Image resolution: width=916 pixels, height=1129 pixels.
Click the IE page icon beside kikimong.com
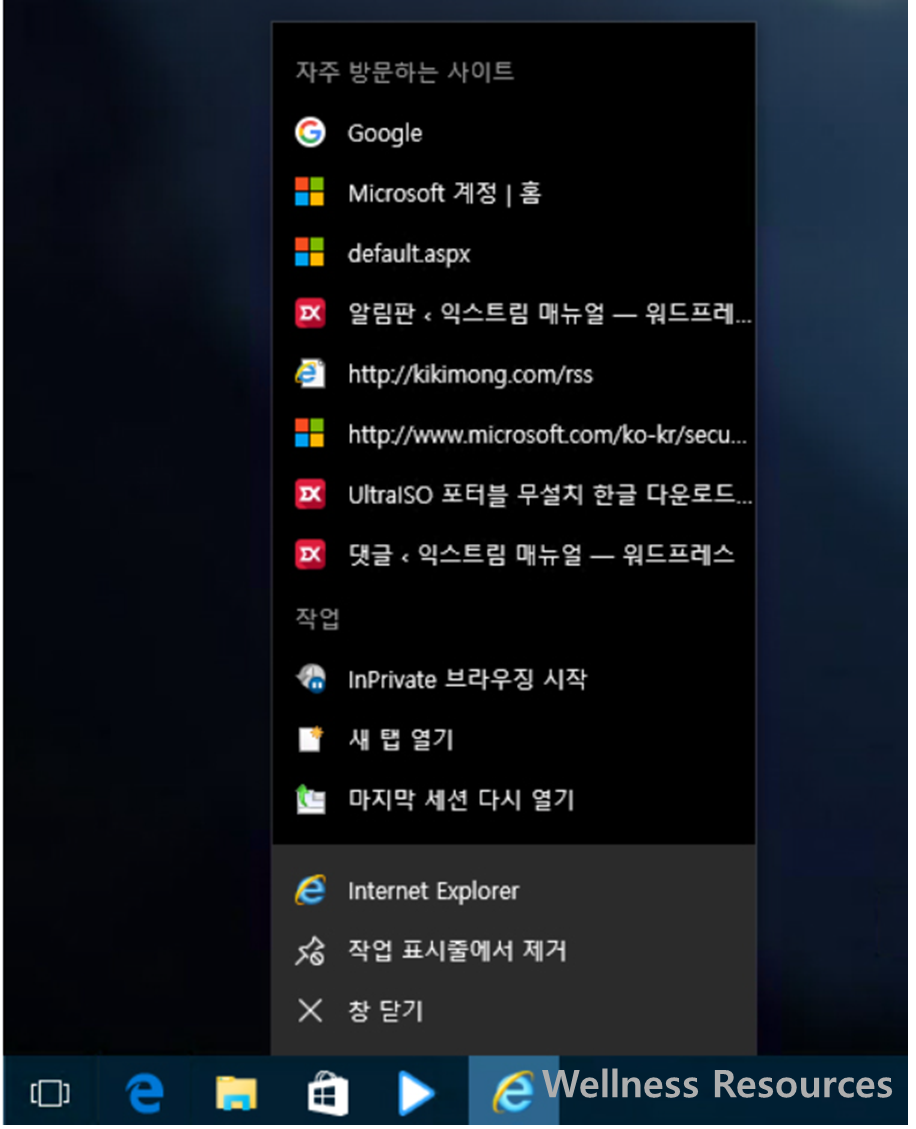pos(310,373)
